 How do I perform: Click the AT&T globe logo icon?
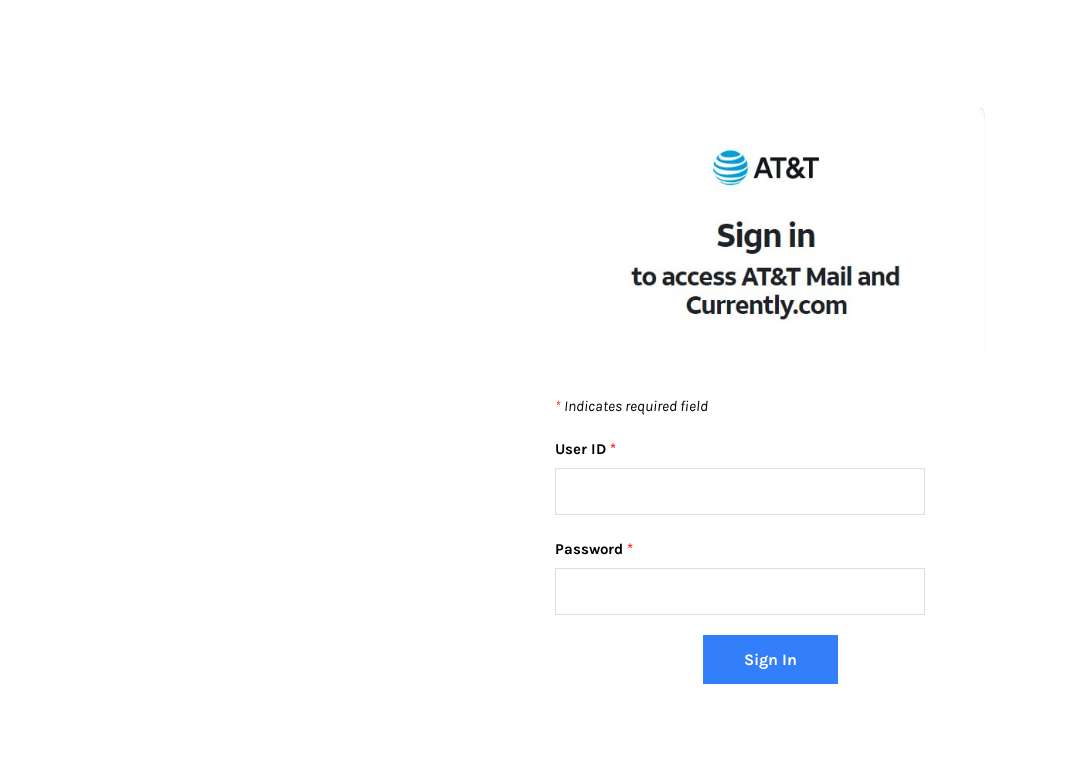tap(730, 167)
